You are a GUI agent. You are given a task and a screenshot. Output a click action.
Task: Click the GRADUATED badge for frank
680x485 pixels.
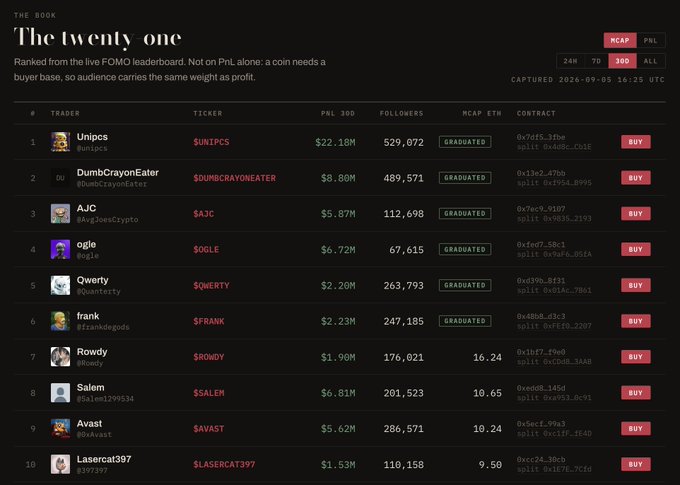(465, 321)
